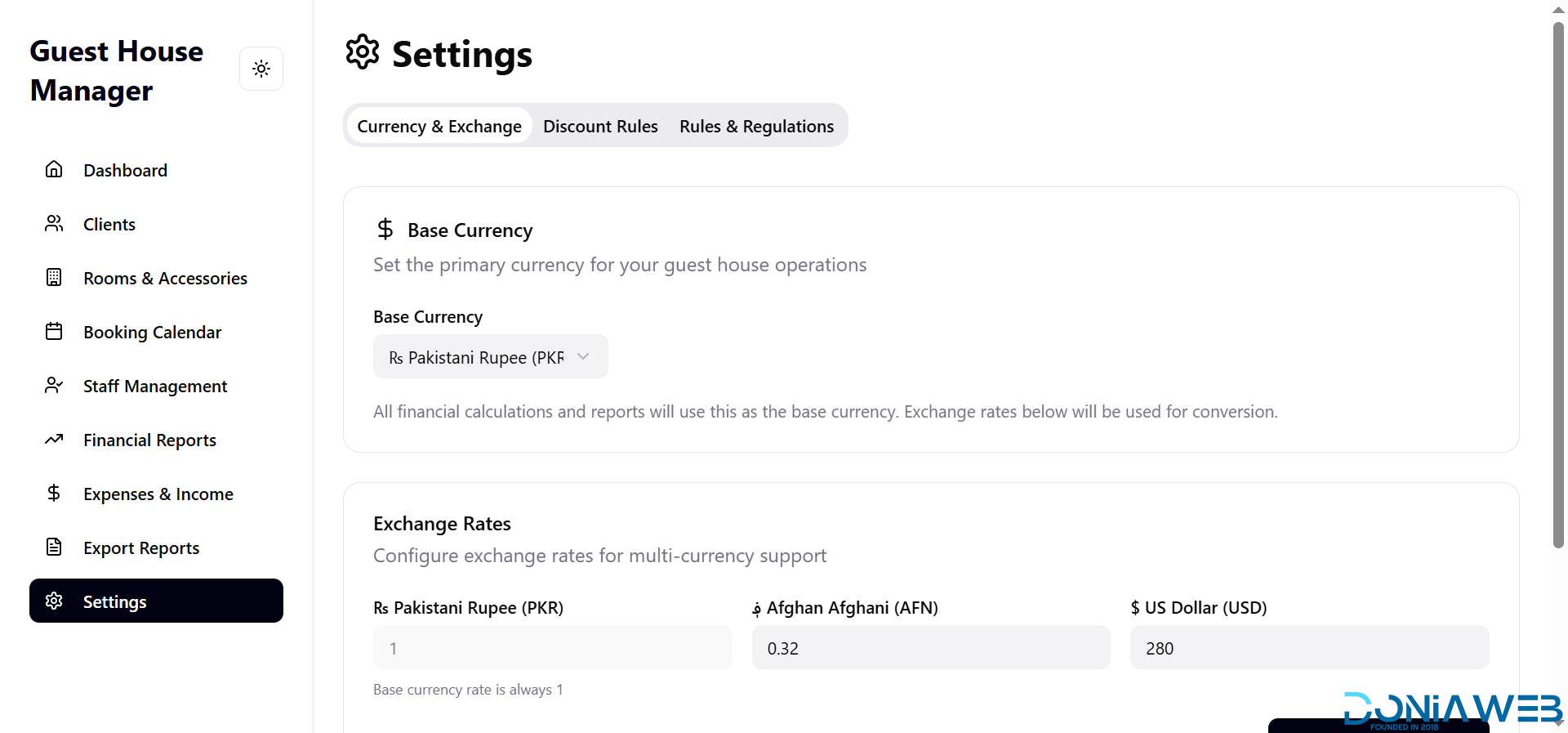Open Settings in the sidebar
The width and height of the screenshot is (1568, 733).
[156, 601]
